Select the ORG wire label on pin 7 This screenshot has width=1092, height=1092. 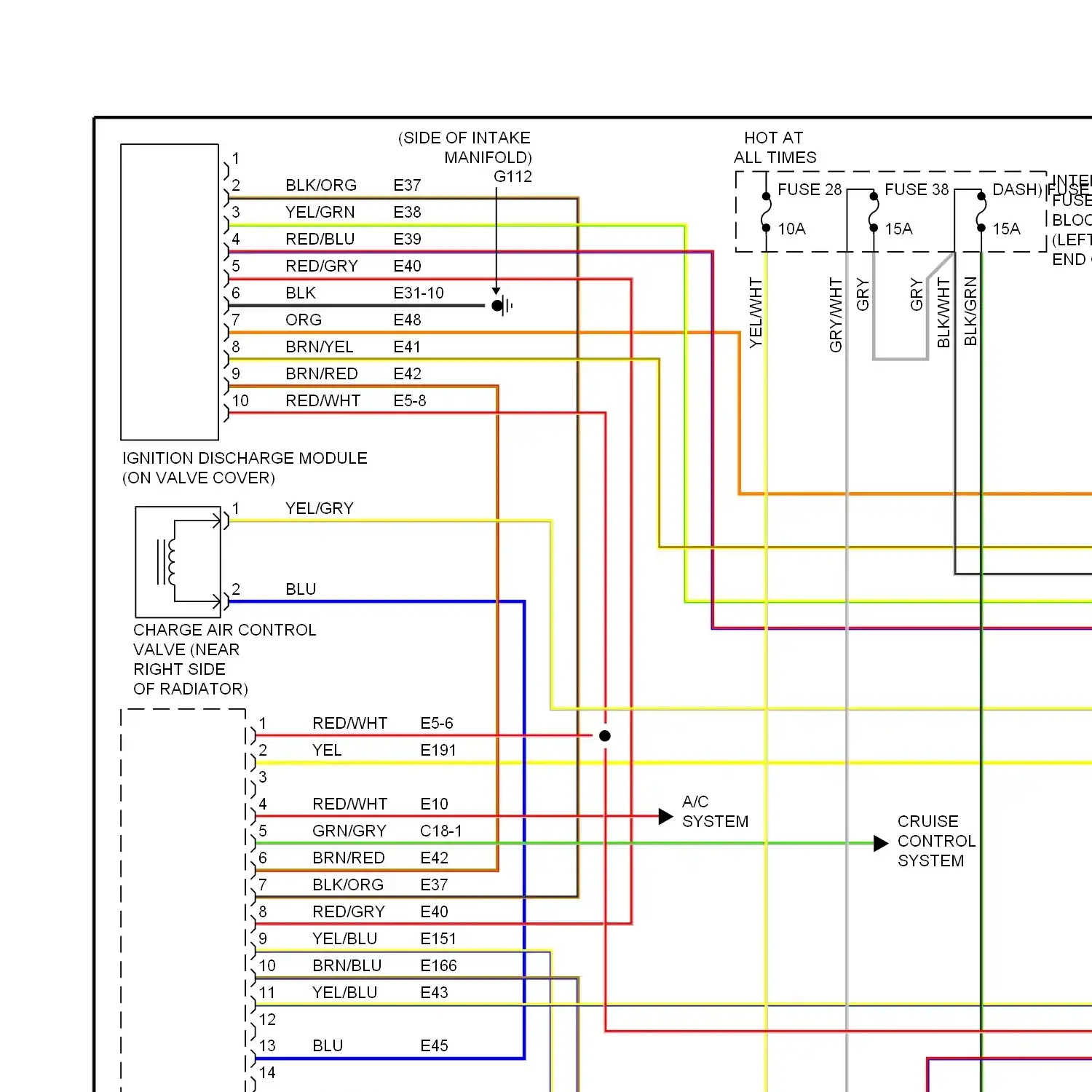coord(304,320)
